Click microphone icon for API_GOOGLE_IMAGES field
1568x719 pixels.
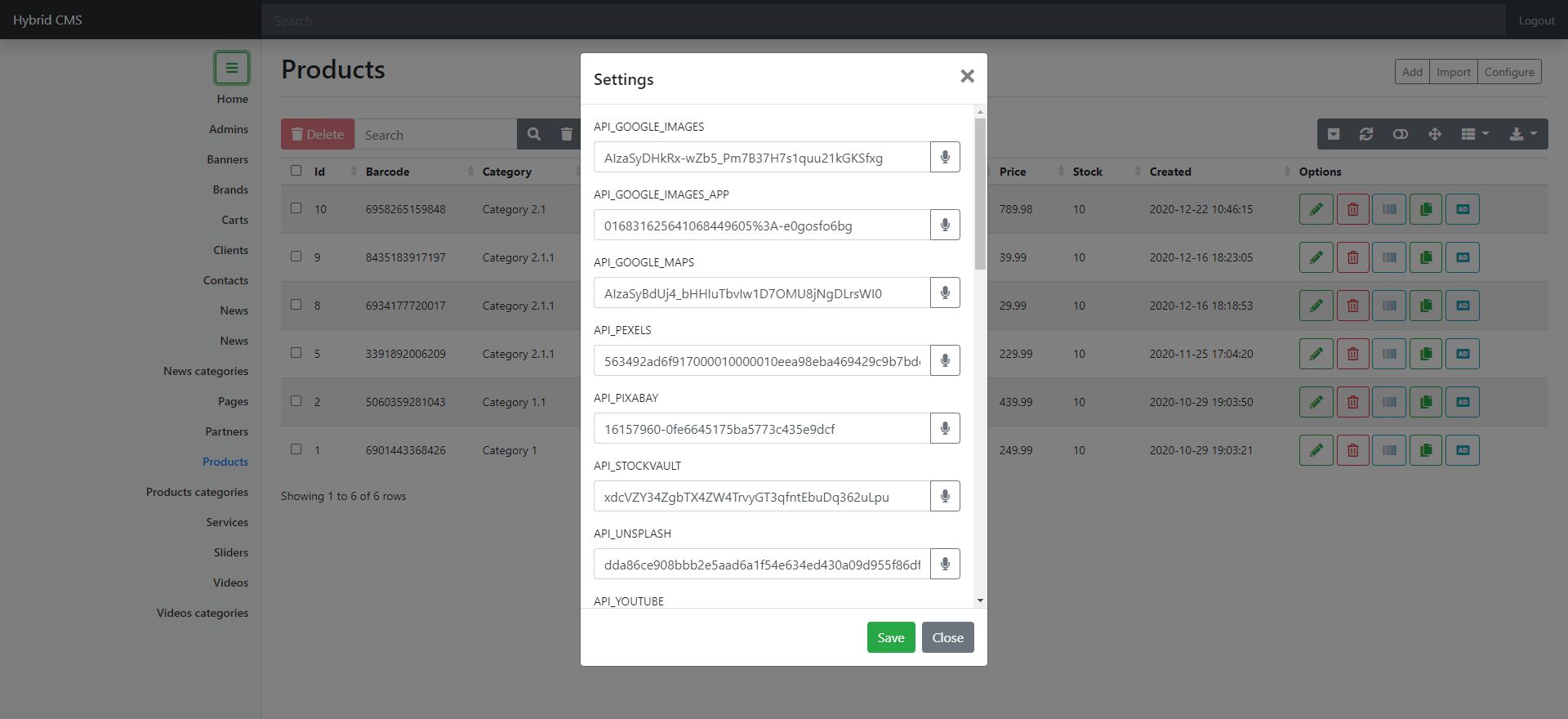point(945,157)
